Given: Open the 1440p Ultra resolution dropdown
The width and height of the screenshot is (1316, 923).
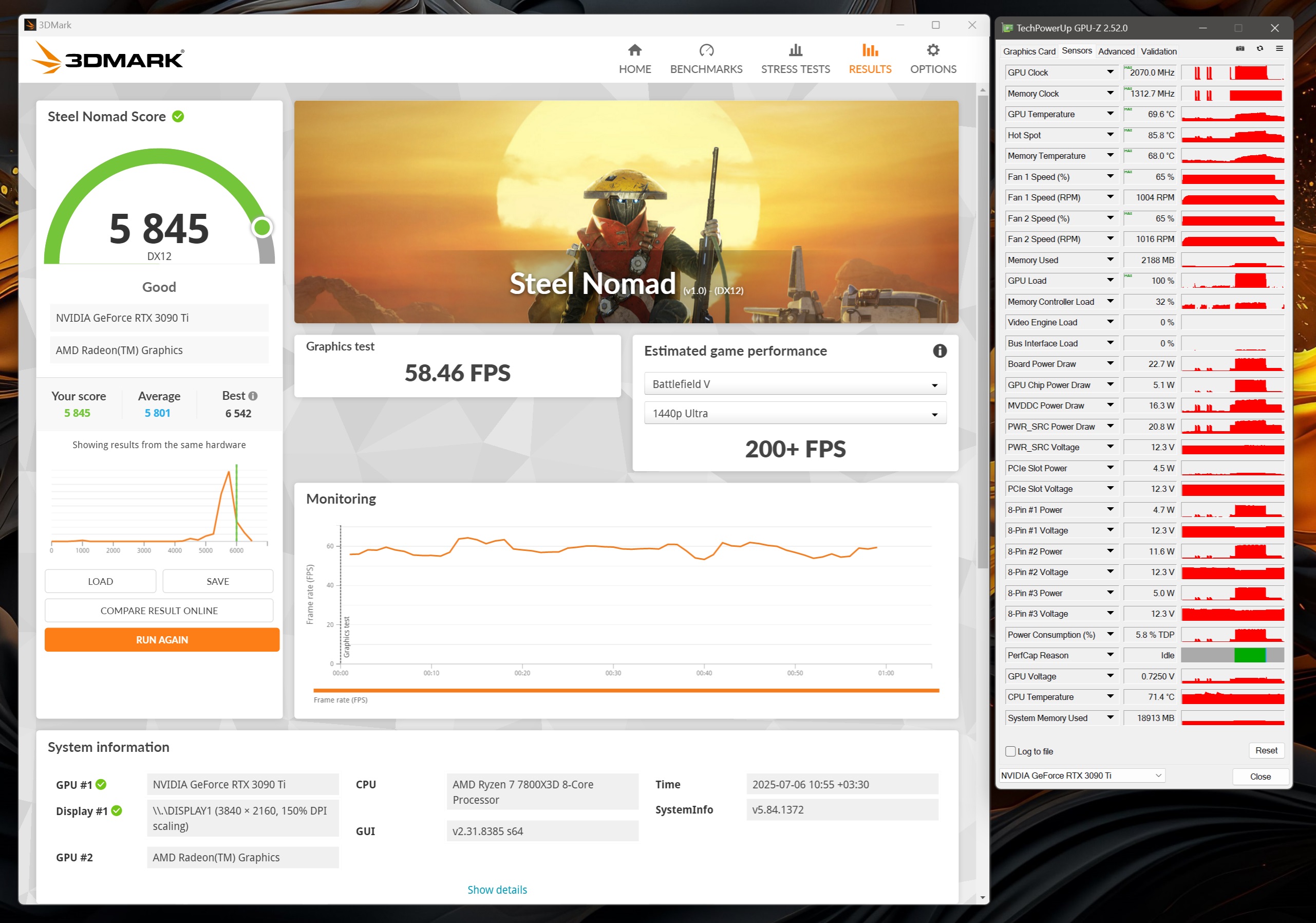Looking at the screenshot, I should 795,413.
